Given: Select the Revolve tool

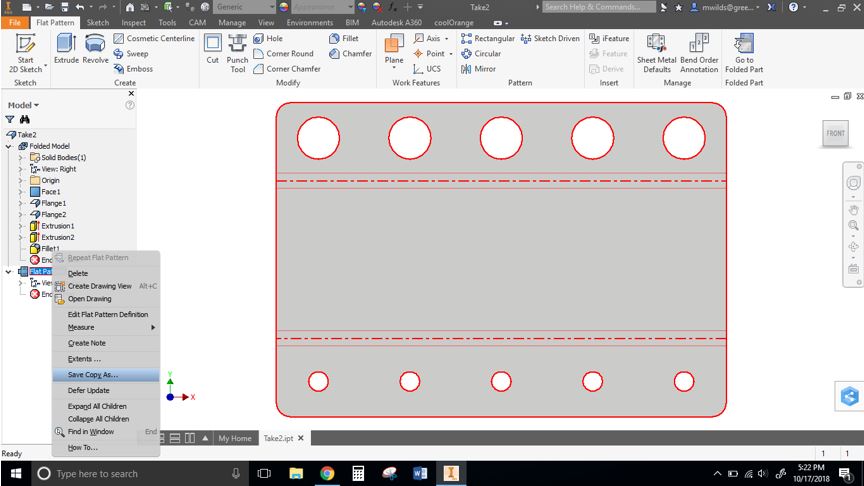Looking at the screenshot, I should tap(95, 48).
